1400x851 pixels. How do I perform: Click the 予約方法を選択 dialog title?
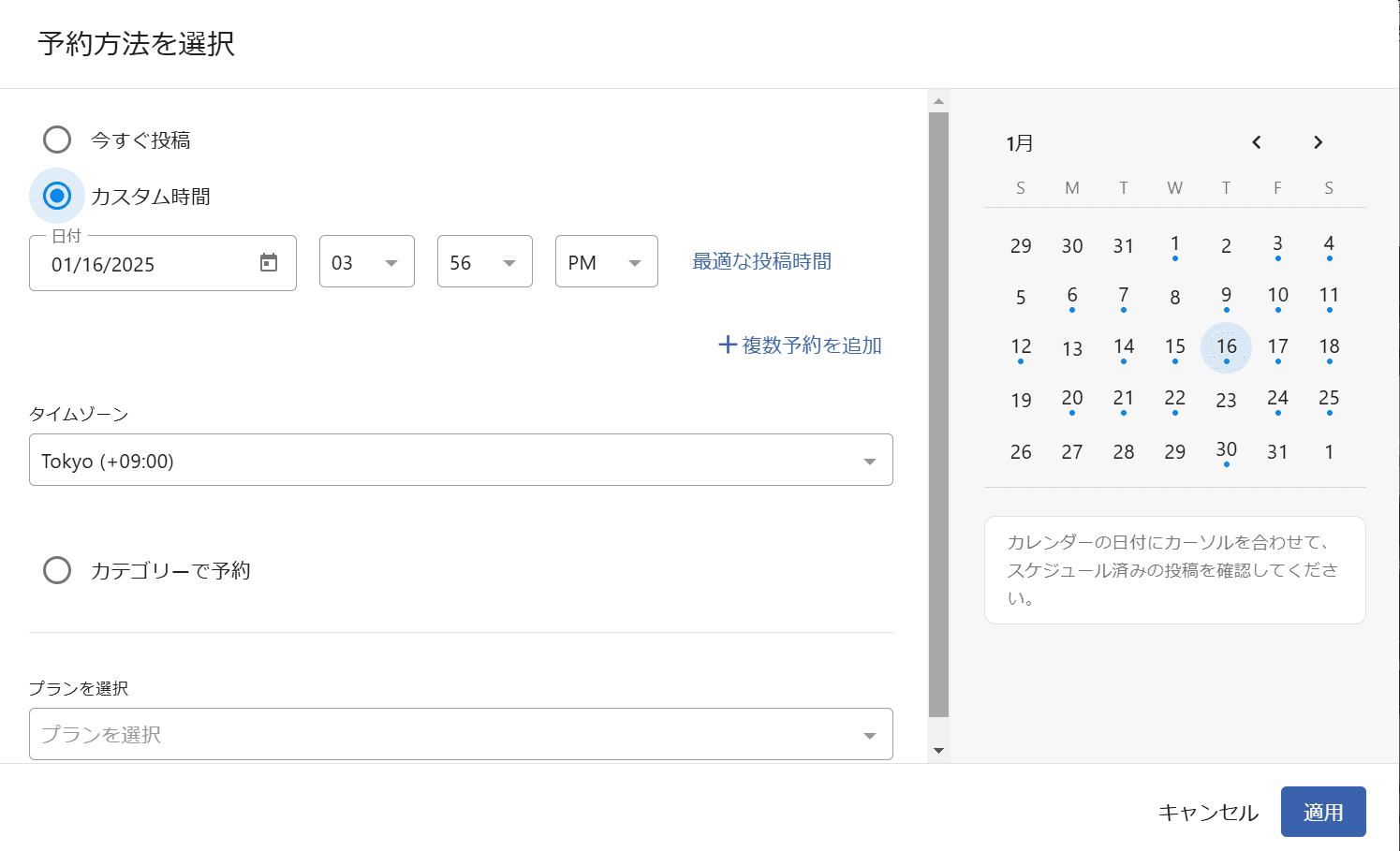point(137,44)
